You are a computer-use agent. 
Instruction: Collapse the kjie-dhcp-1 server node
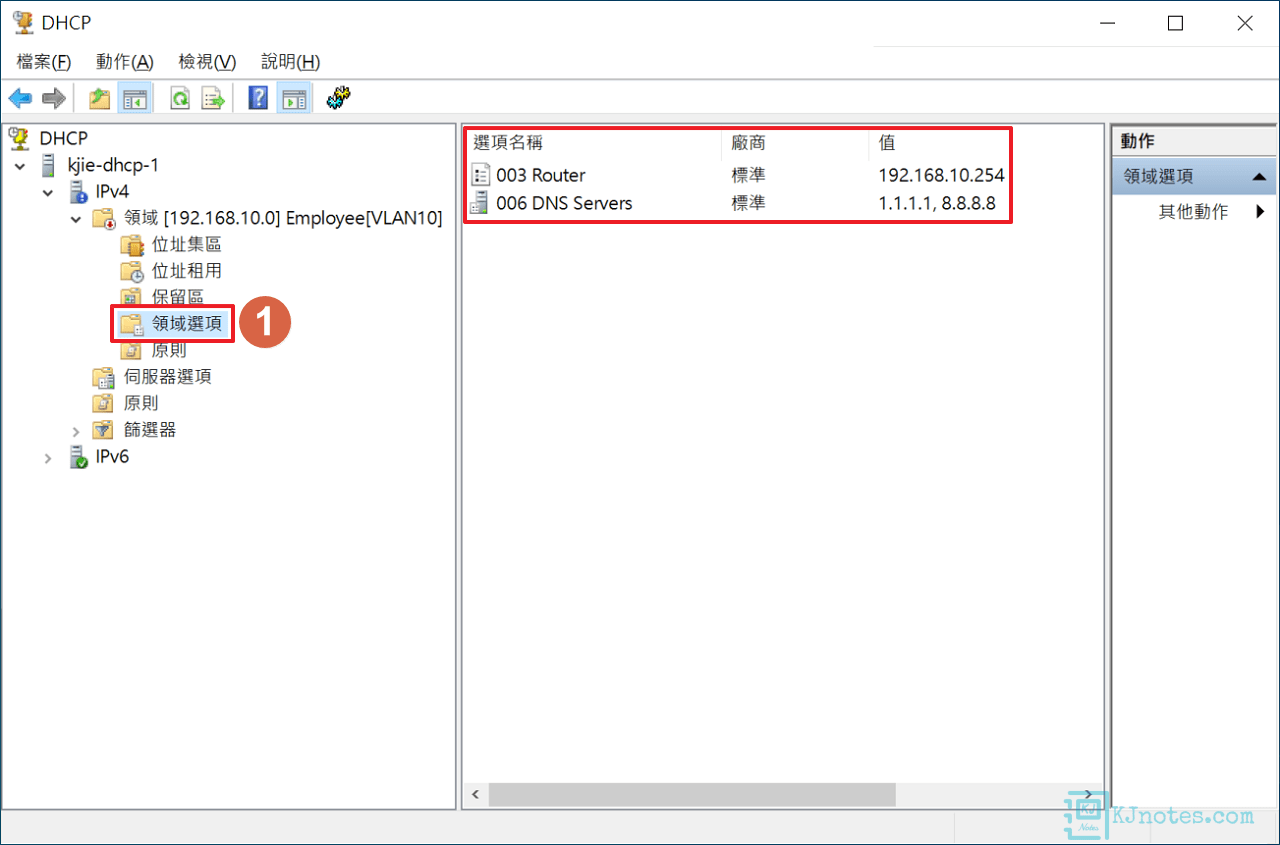pos(21,165)
